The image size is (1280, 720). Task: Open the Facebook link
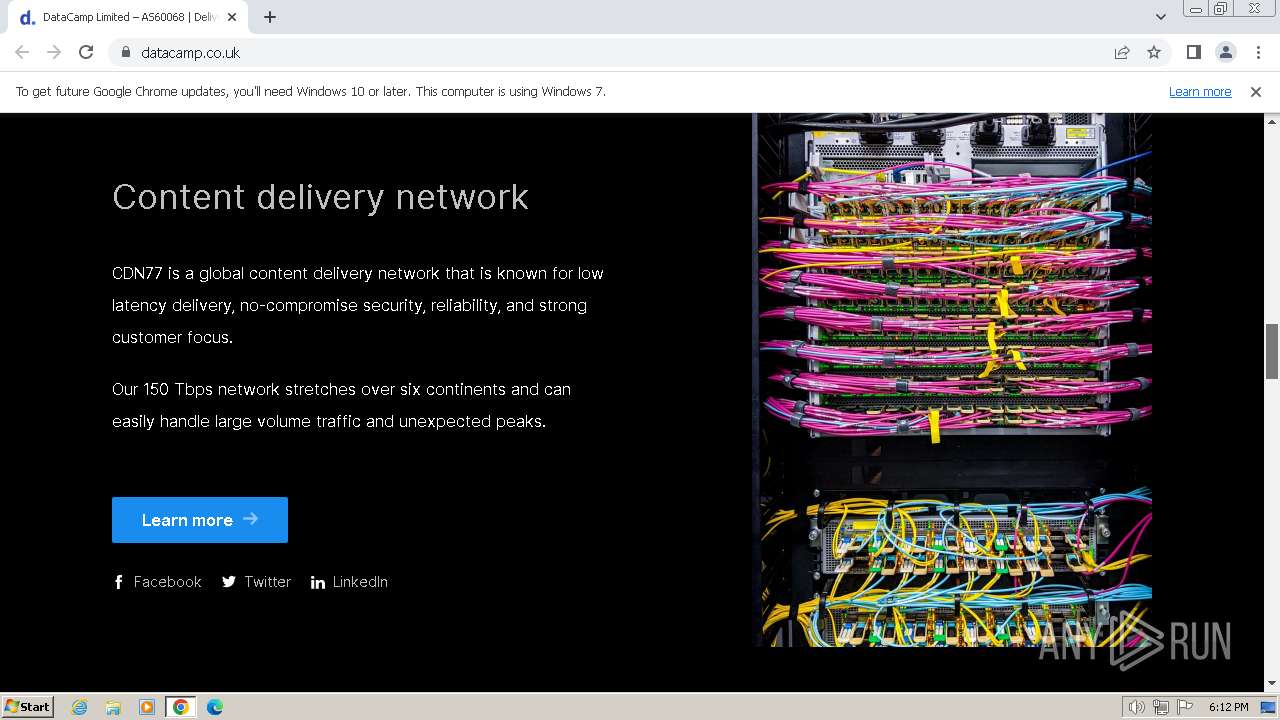pos(157,582)
